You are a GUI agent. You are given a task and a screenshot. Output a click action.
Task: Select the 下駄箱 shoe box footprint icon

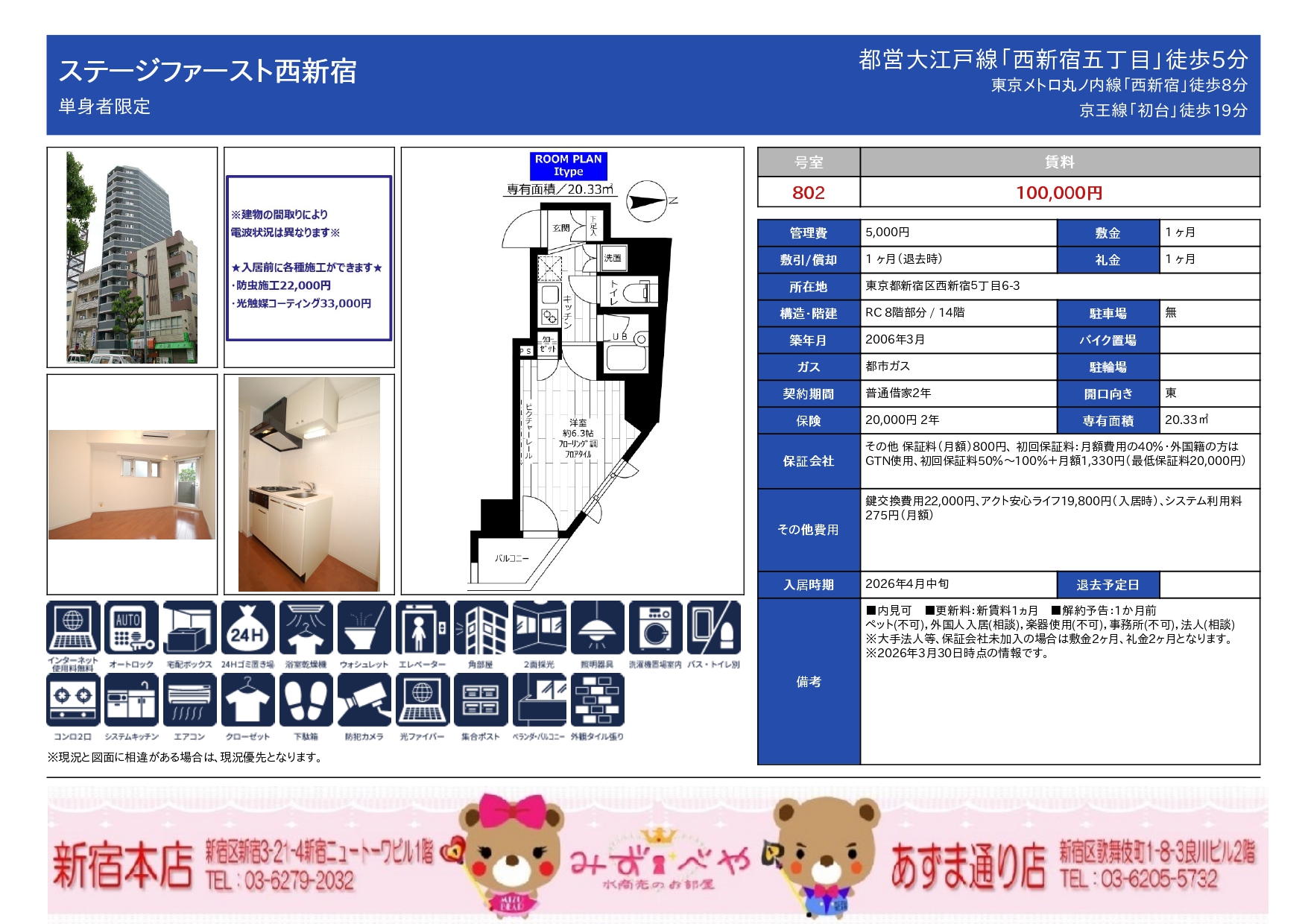tap(306, 700)
